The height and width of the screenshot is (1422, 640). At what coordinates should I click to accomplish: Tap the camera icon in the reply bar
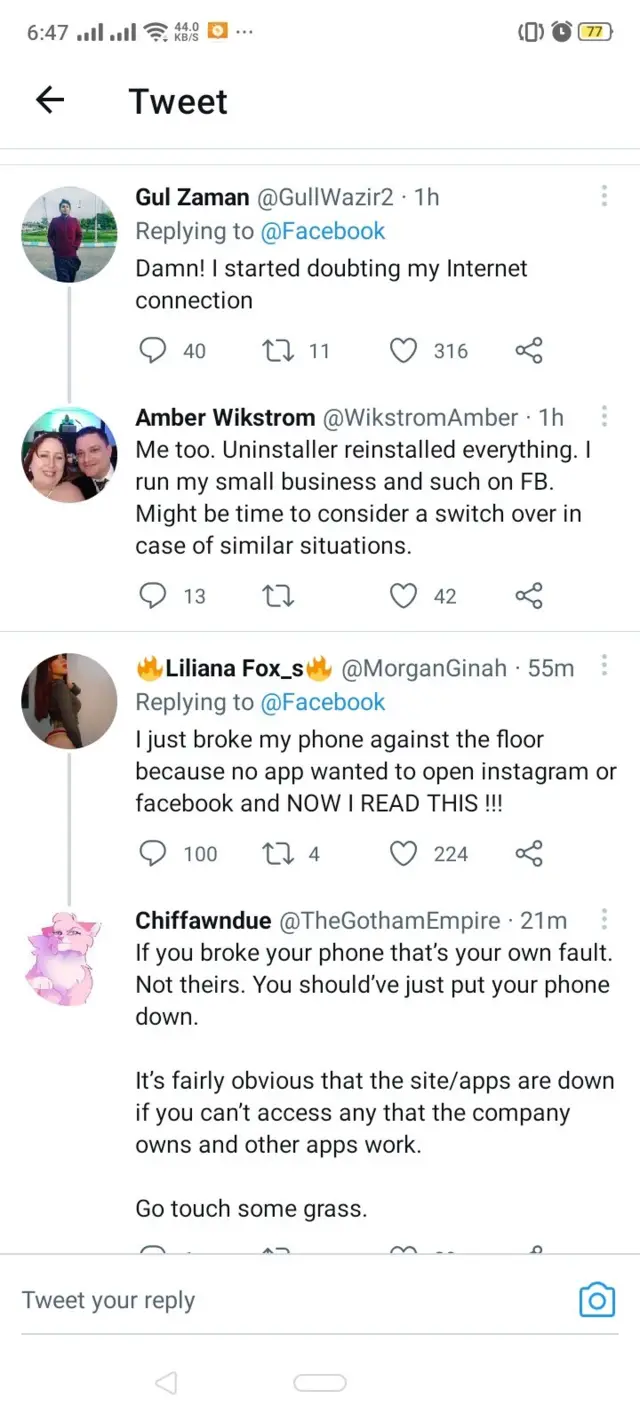[x=597, y=1300]
